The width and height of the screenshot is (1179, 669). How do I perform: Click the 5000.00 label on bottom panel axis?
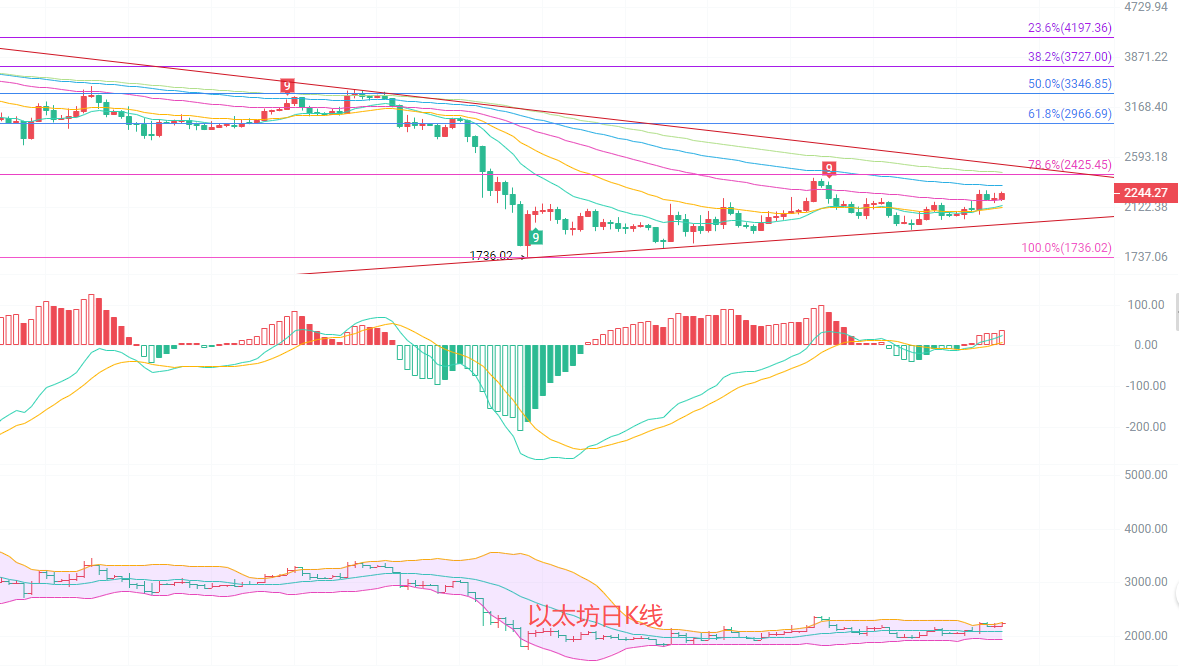coord(1146,475)
